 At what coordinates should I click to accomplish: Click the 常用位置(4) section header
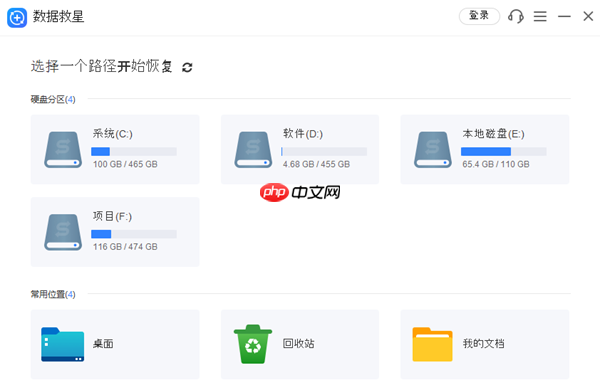click(53, 294)
